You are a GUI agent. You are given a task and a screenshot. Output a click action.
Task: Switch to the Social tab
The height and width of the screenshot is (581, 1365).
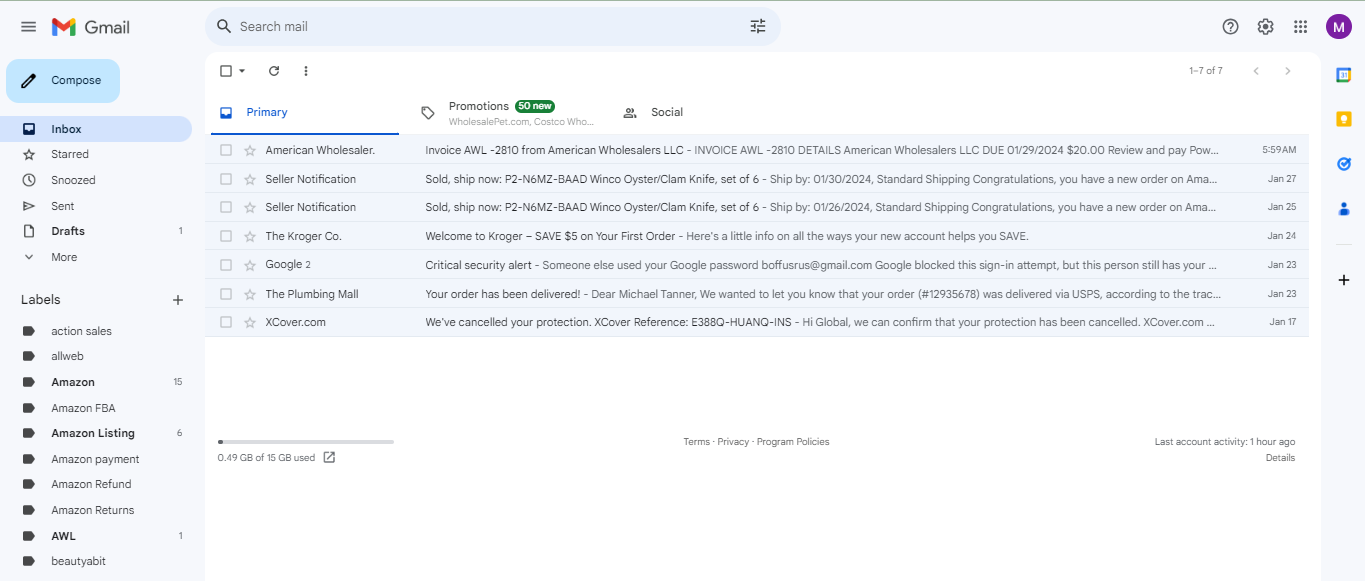point(707,112)
